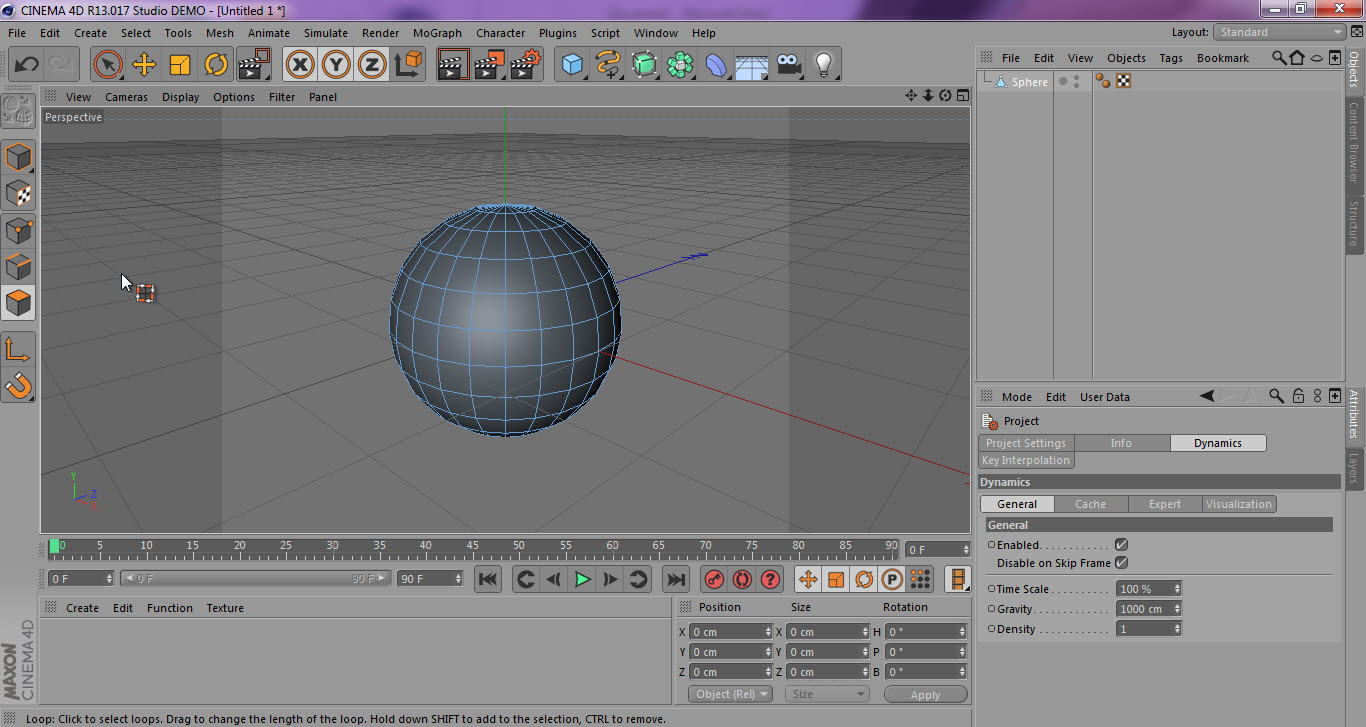Image resolution: width=1366 pixels, height=727 pixels.
Task: Select the Rotate tool icon
Action: point(216,65)
